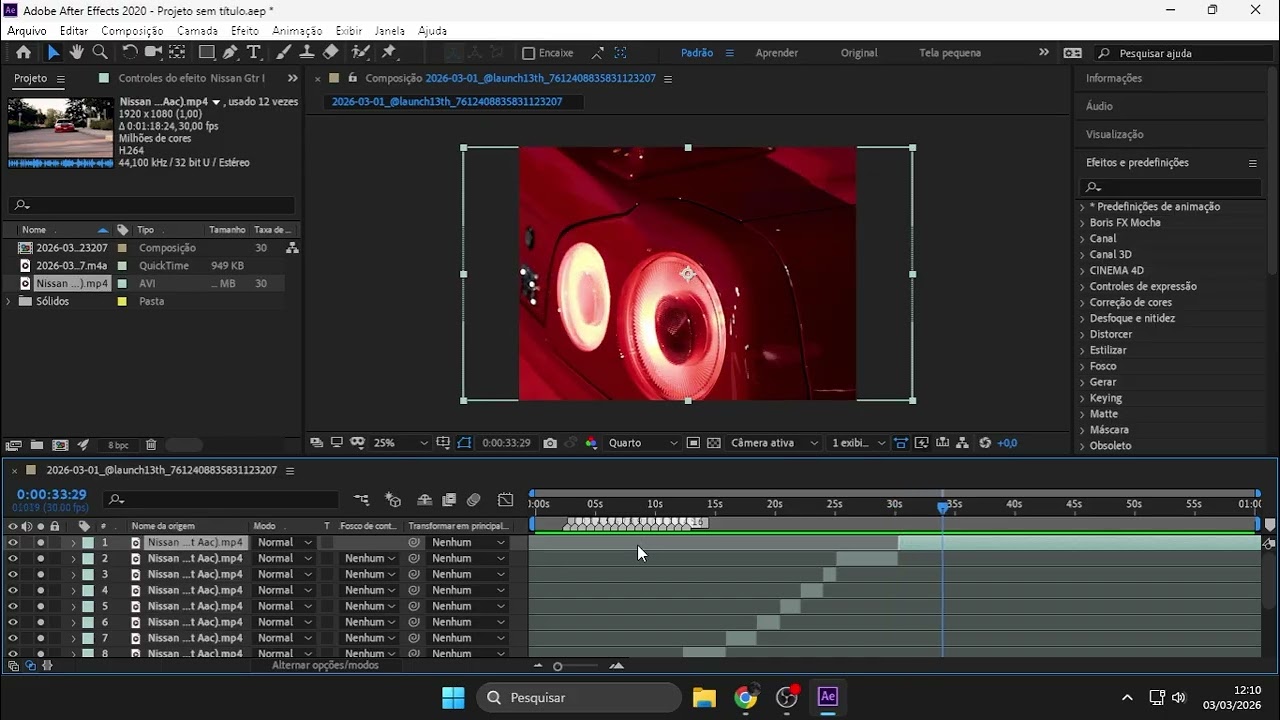Image resolution: width=1280 pixels, height=720 pixels.
Task: Expand the Sólidos folder
Action: click(9, 301)
